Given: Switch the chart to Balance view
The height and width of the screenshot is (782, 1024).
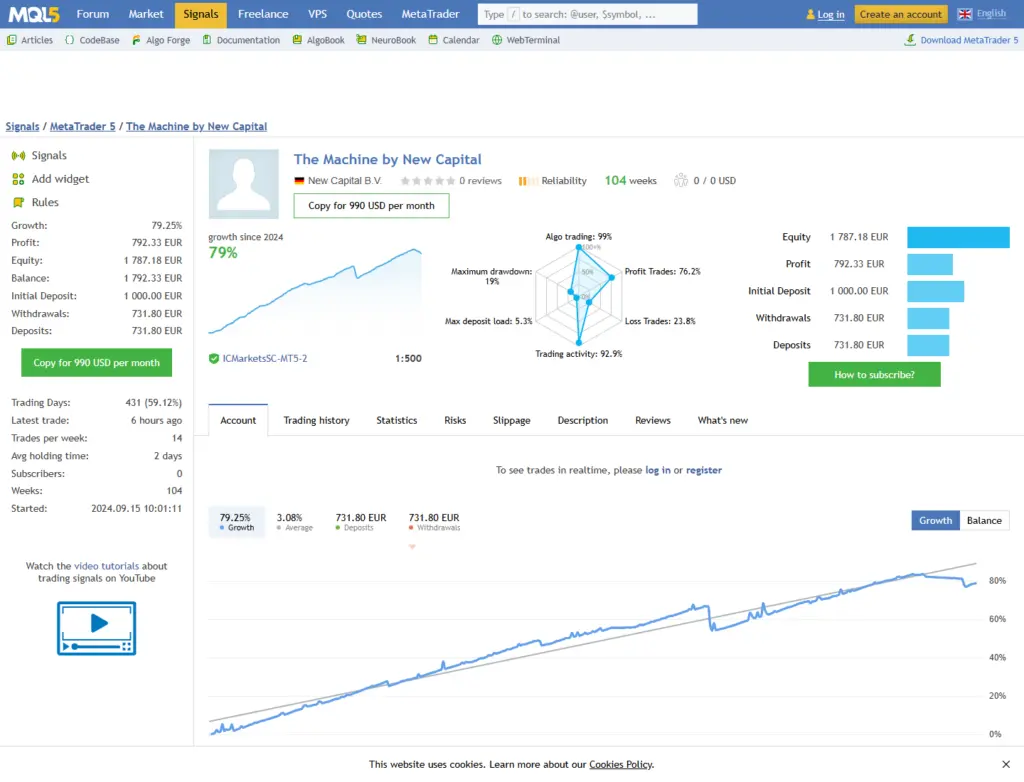Looking at the screenshot, I should tap(984, 521).
